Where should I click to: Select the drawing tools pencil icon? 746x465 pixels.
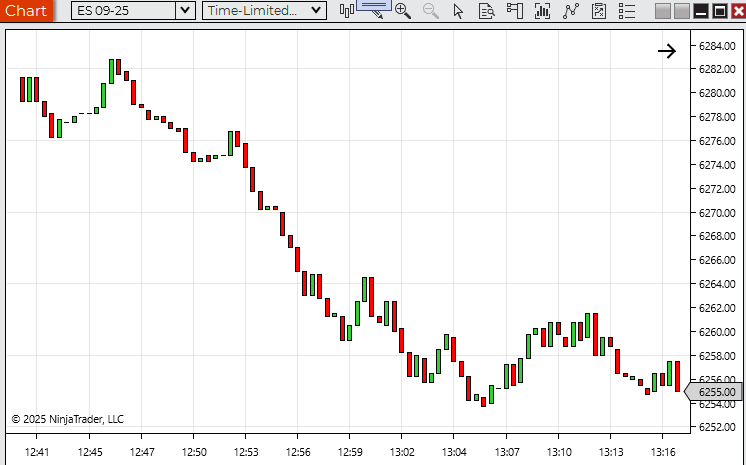coord(374,10)
